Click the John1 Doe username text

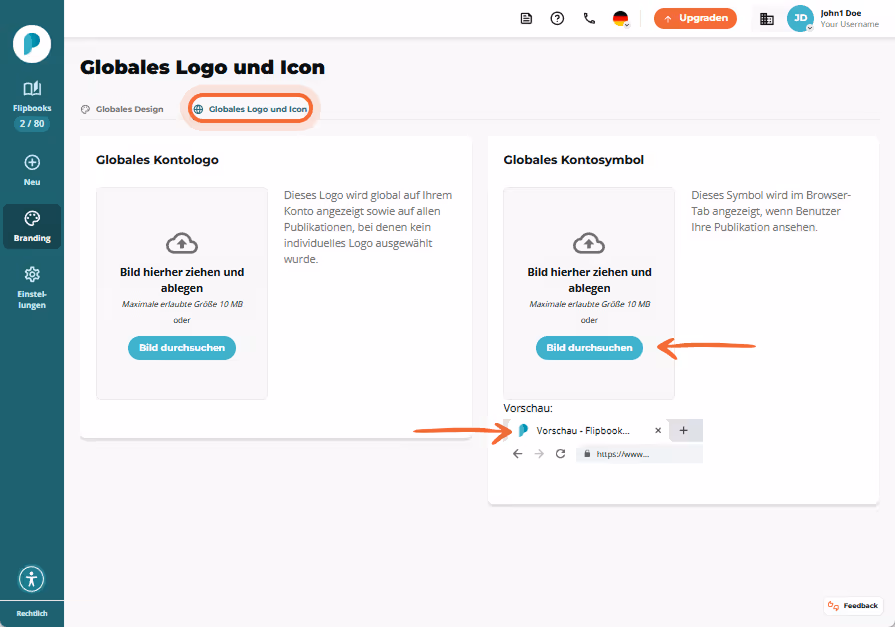(841, 13)
